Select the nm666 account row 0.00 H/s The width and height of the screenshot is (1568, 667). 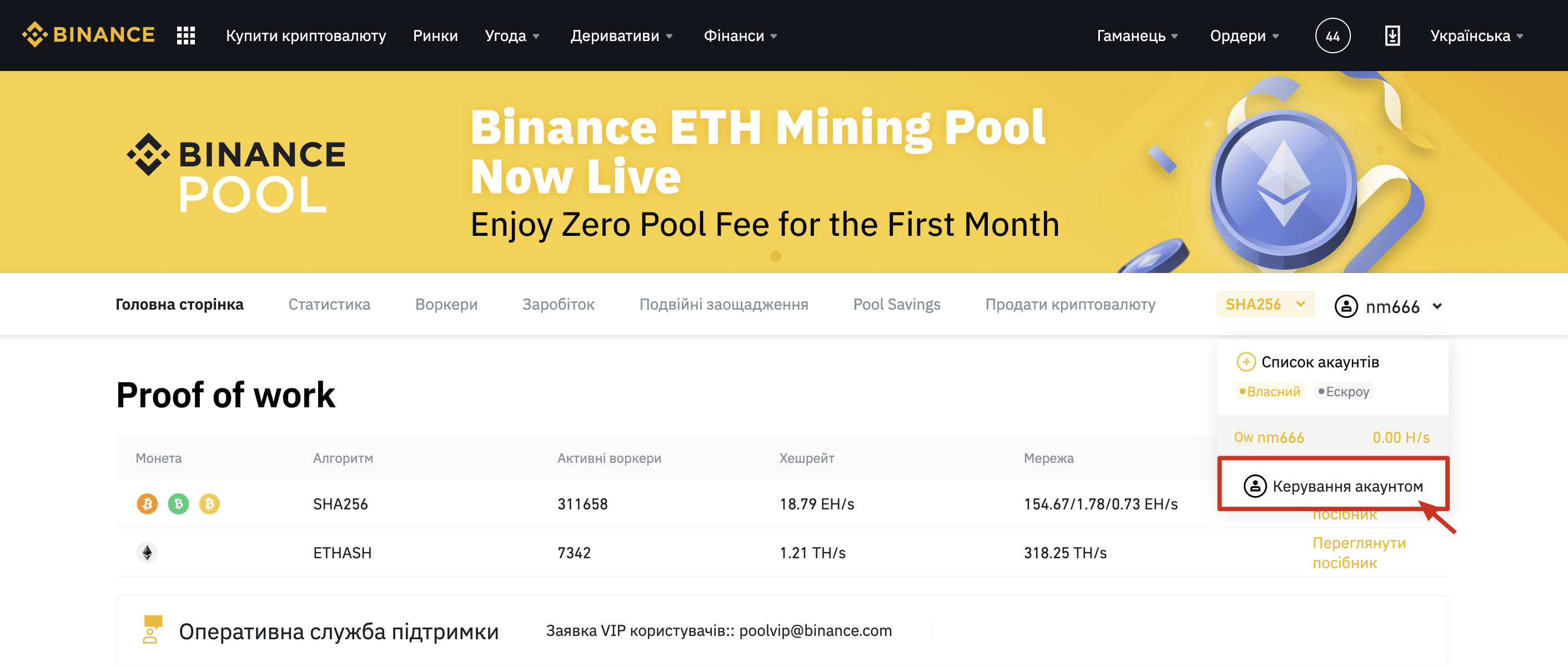1332,437
